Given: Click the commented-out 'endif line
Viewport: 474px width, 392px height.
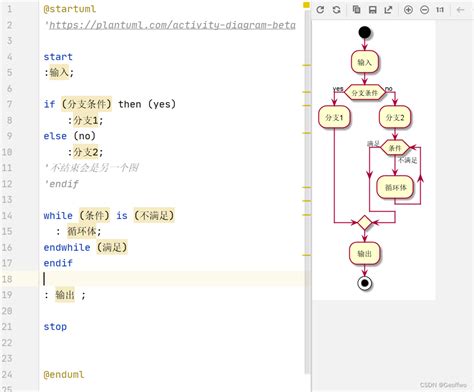Looking at the screenshot, I should (x=61, y=184).
